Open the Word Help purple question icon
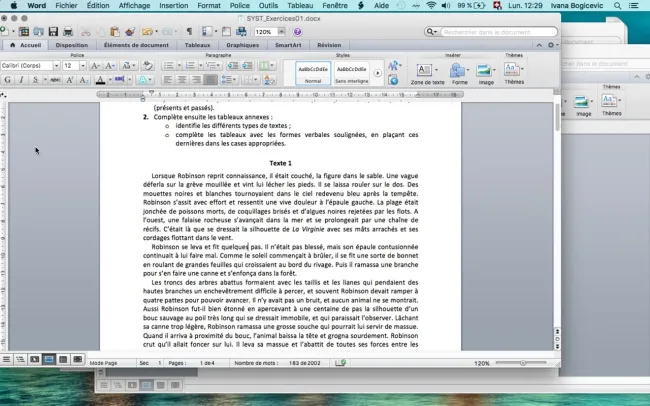Viewport: 650px width, 406px height. click(297, 32)
